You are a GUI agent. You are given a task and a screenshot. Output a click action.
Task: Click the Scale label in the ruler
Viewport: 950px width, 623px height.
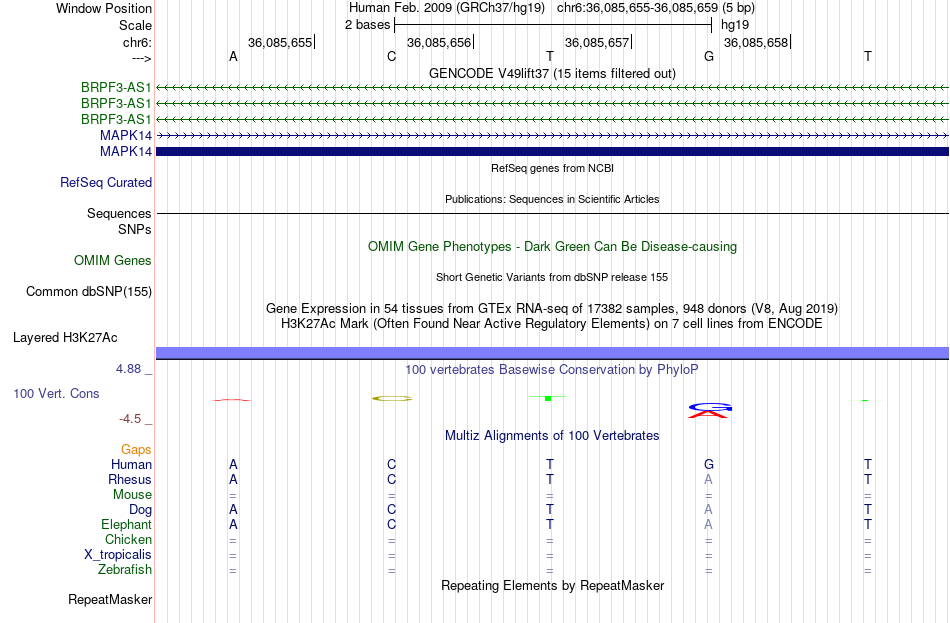point(135,25)
